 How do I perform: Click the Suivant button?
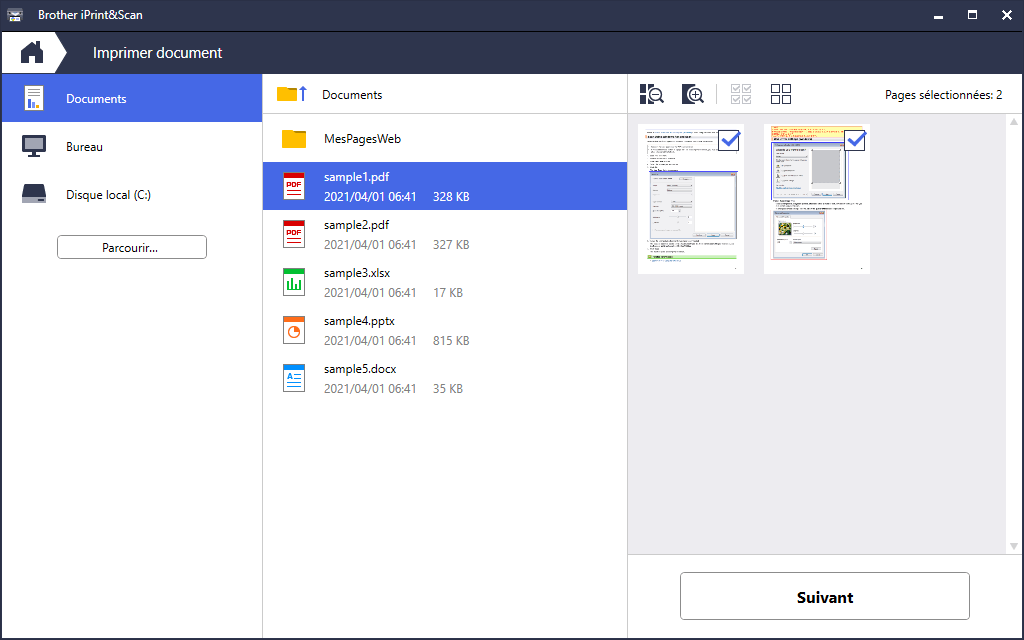[824, 597]
